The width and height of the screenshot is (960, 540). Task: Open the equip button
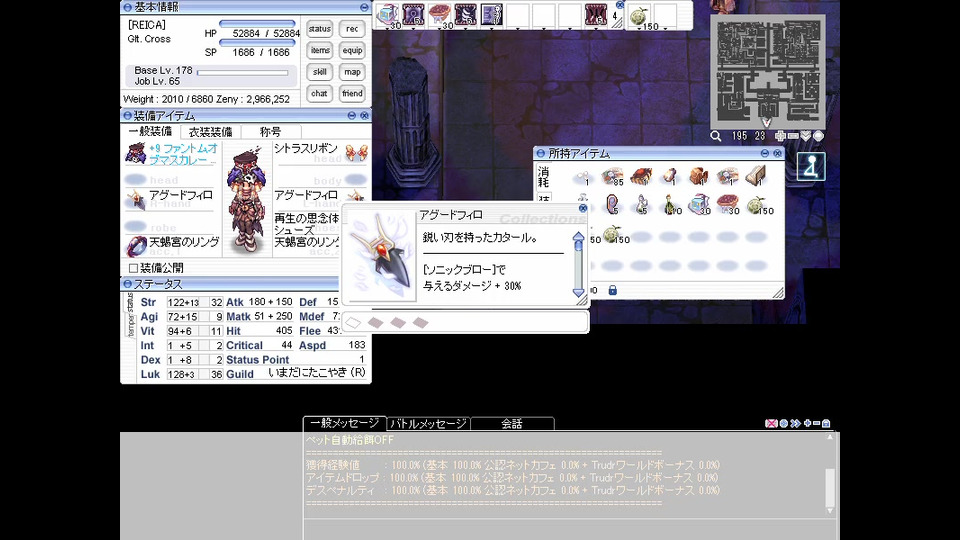pos(352,50)
